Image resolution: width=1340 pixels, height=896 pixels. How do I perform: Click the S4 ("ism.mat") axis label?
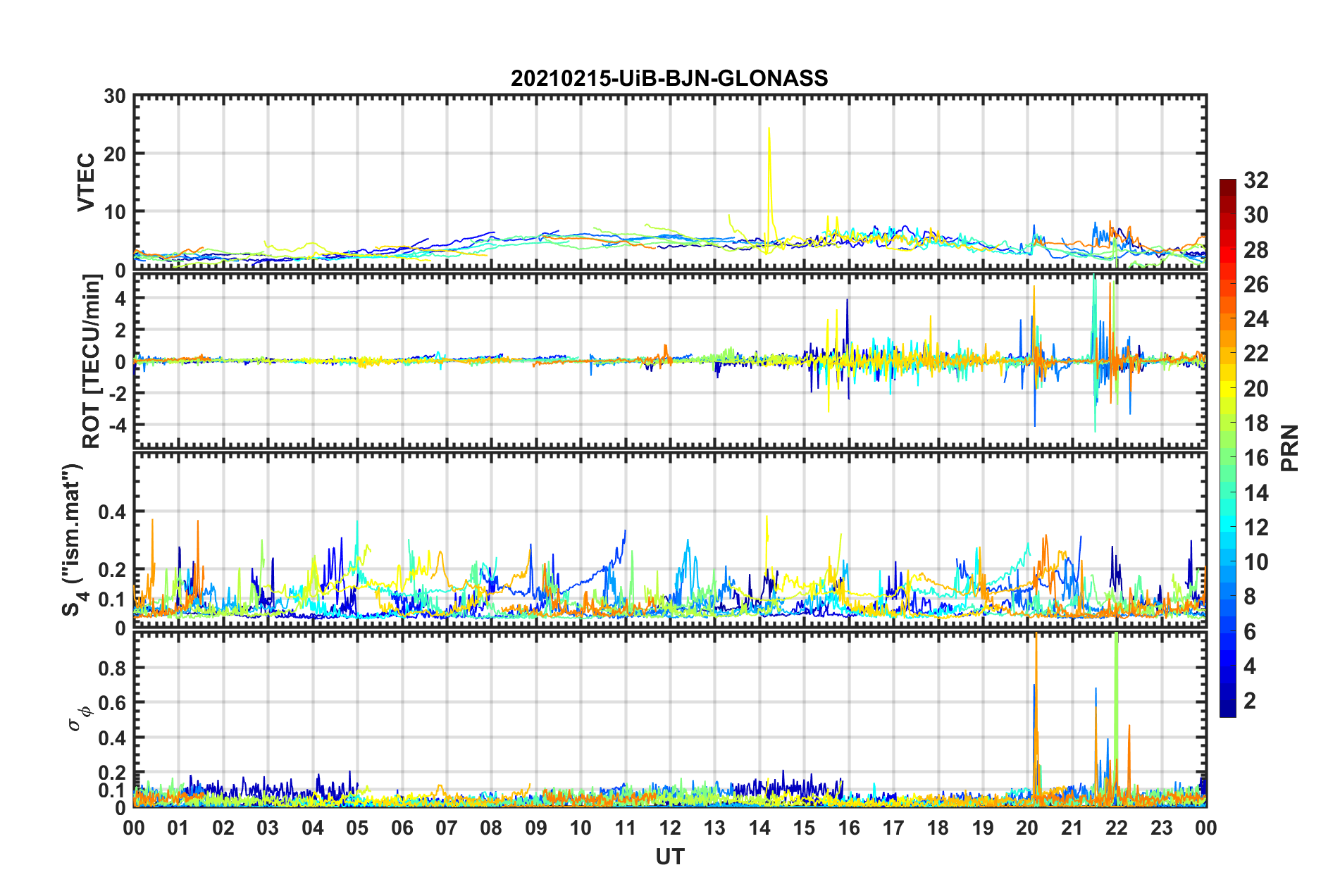(73, 540)
